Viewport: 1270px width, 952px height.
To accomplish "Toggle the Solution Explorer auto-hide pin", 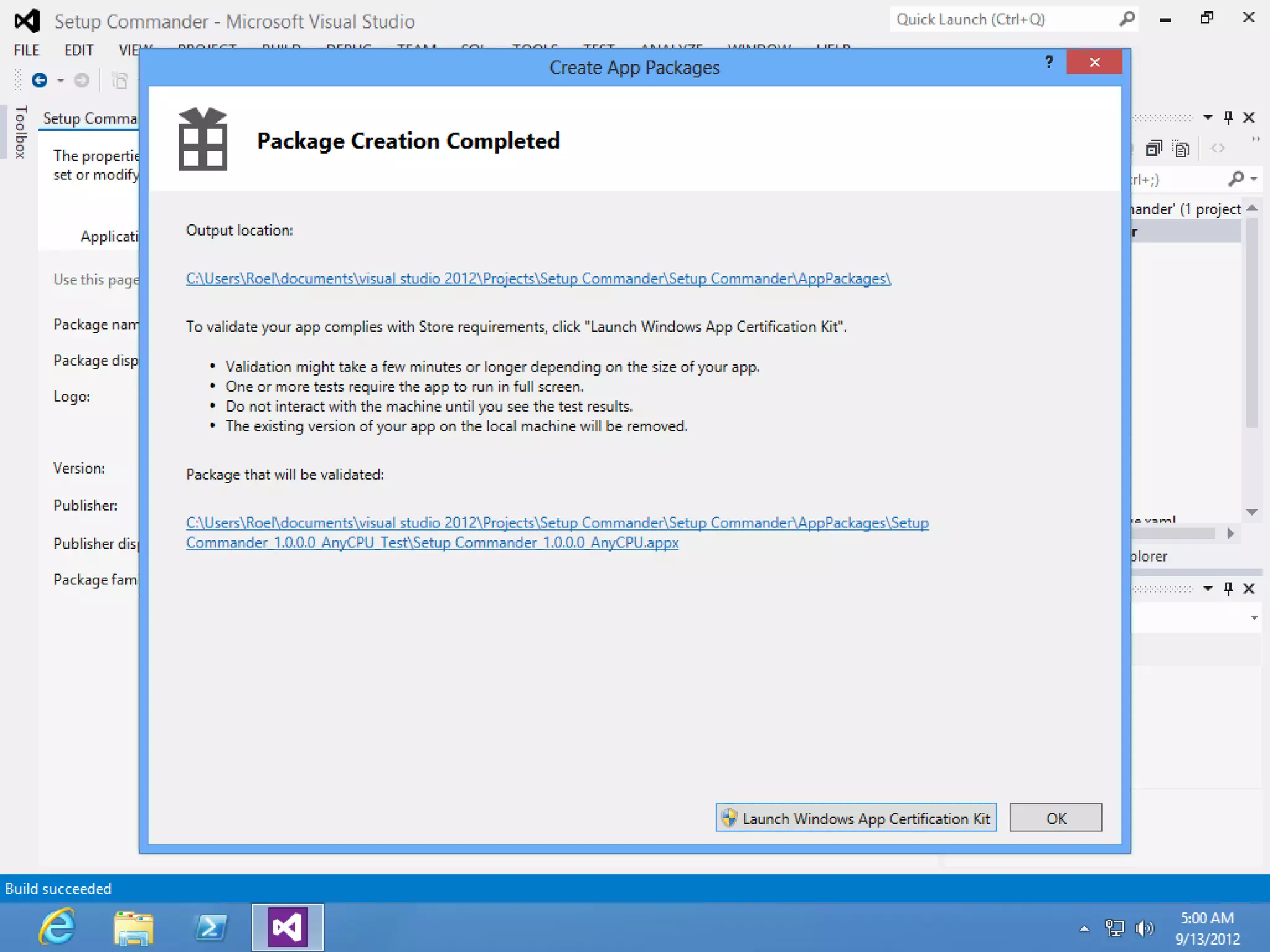I will click(x=1228, y=117).
